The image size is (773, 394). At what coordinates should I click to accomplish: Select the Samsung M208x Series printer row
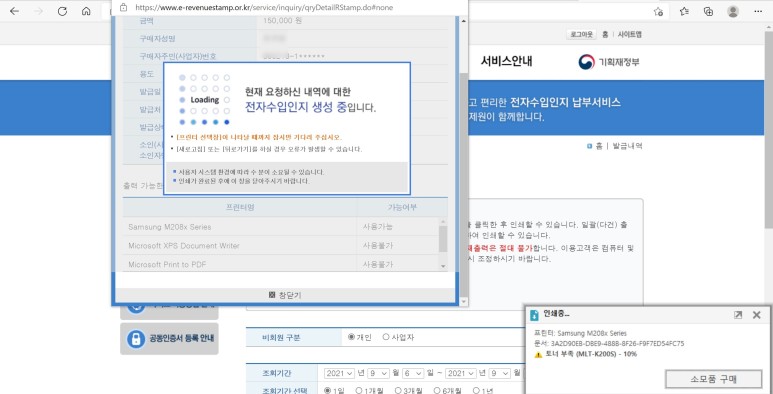point(281,227)
